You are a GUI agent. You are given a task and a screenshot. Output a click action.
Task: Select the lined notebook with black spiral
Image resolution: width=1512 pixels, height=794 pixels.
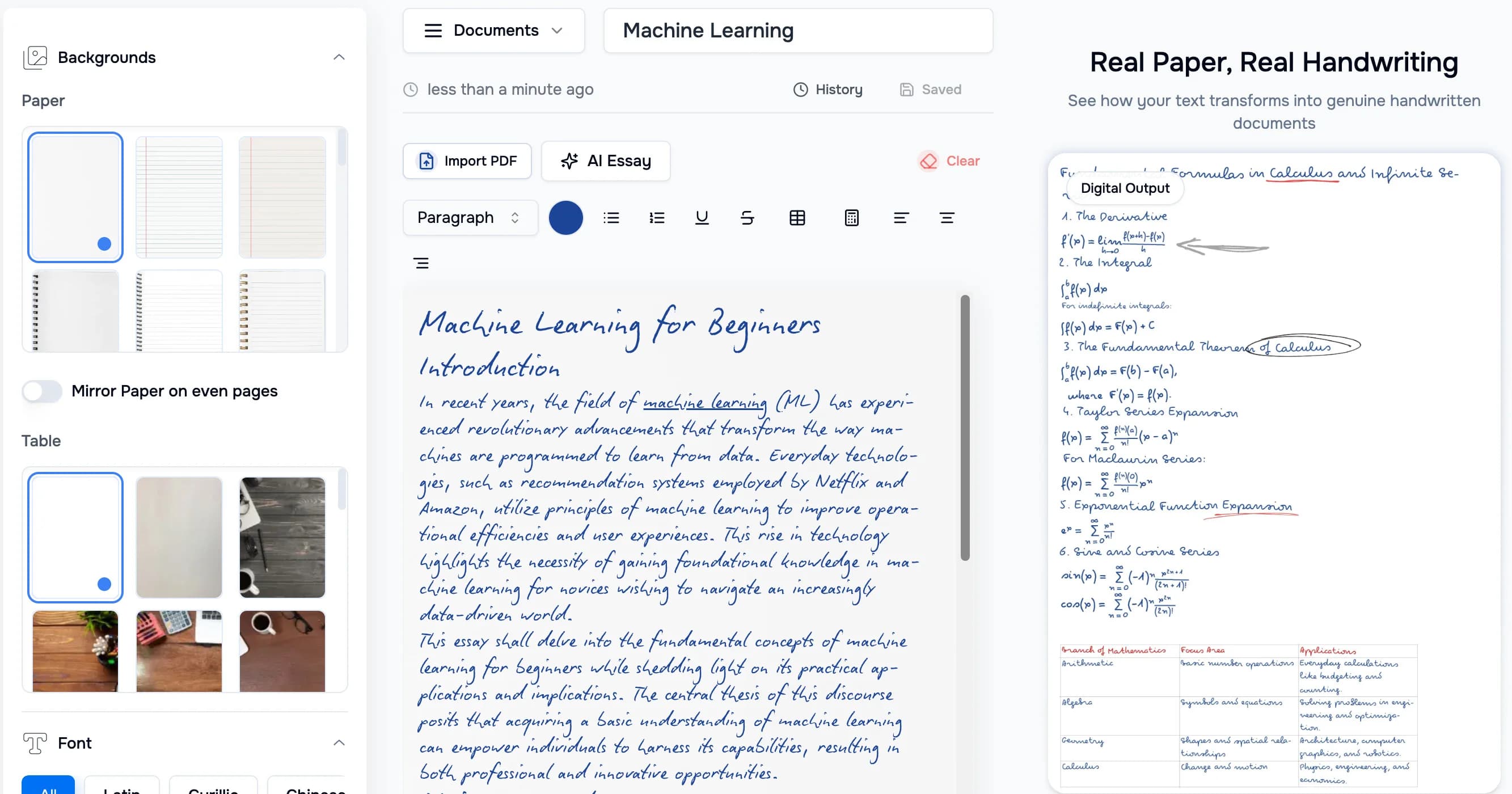(179, 311)
